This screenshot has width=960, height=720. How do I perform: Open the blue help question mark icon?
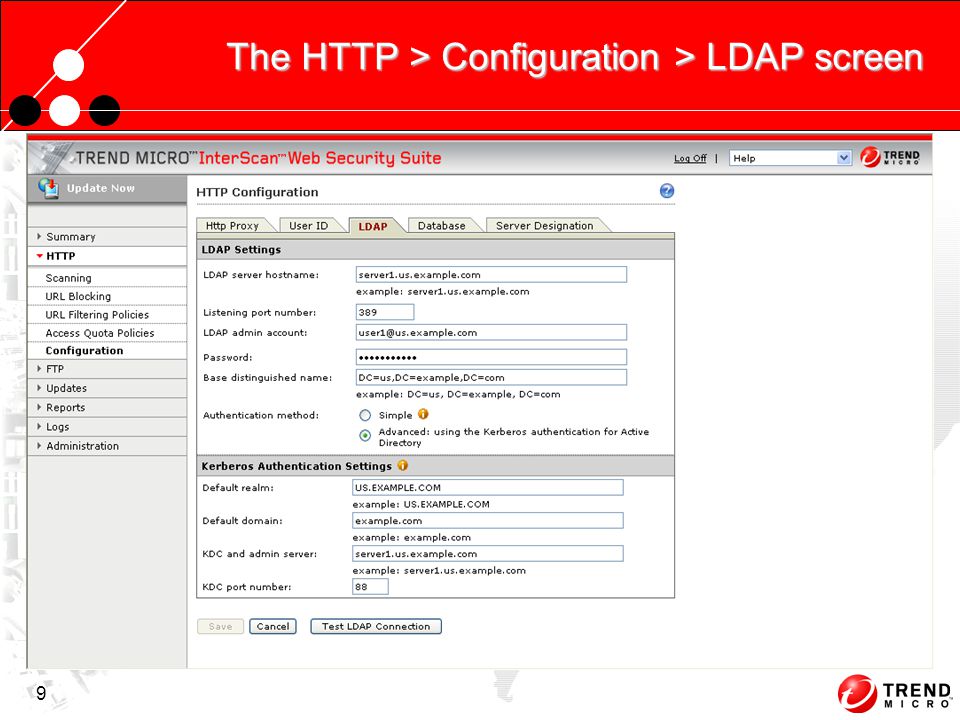pos(667,191)
